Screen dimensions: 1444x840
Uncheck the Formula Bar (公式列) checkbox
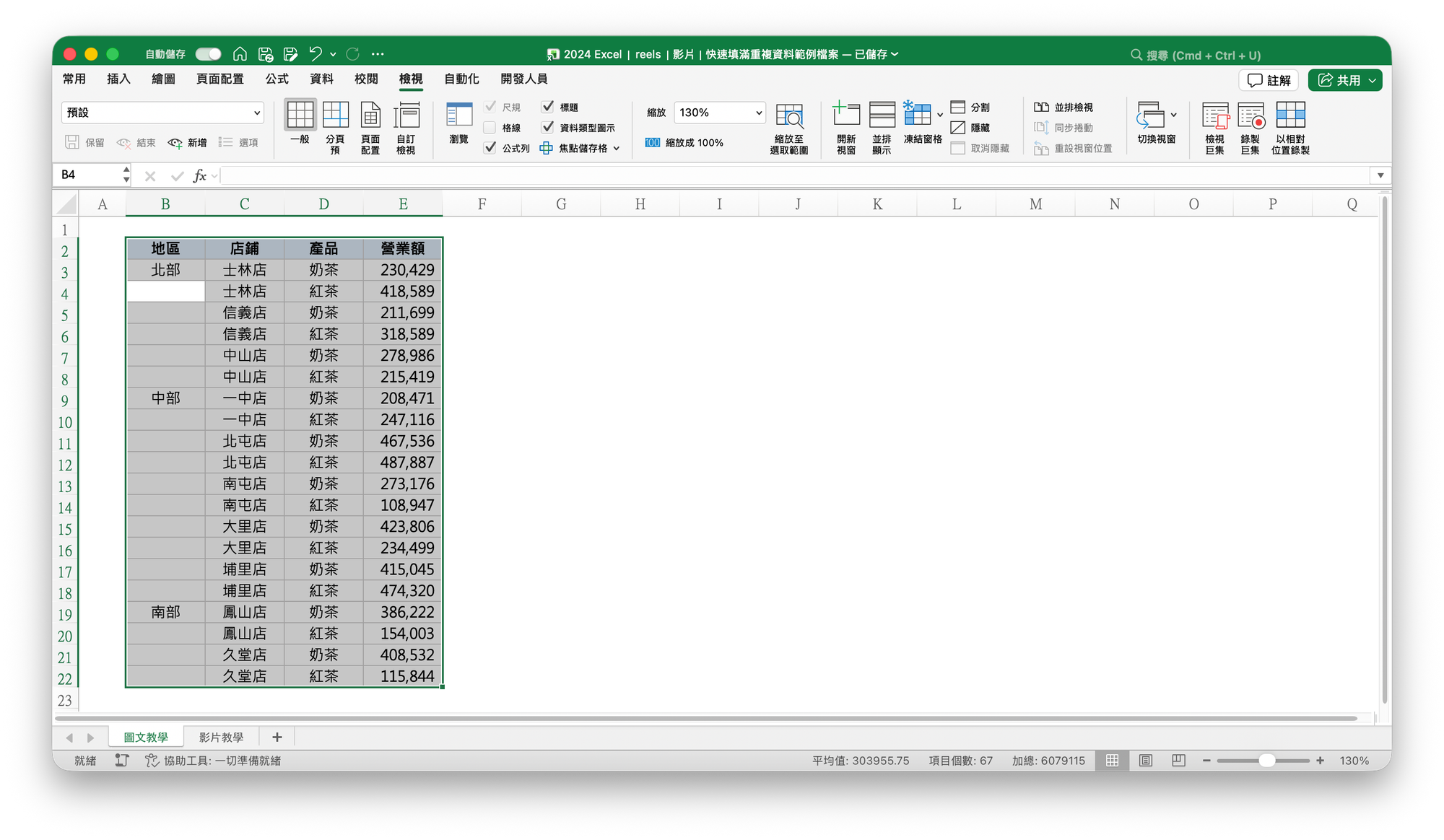coord(490,148)
